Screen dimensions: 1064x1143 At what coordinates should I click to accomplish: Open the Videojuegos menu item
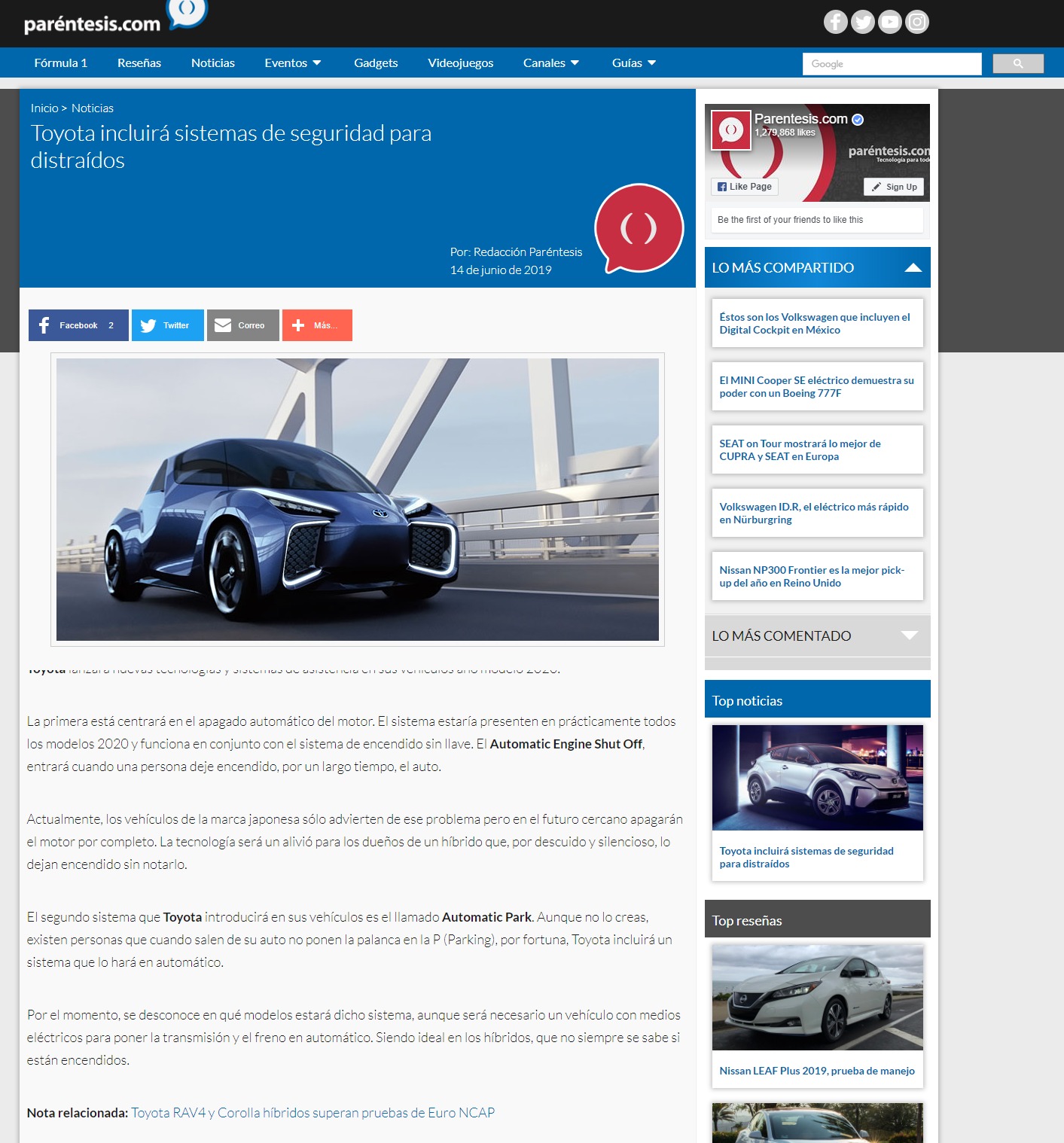[x=461, y=63]
